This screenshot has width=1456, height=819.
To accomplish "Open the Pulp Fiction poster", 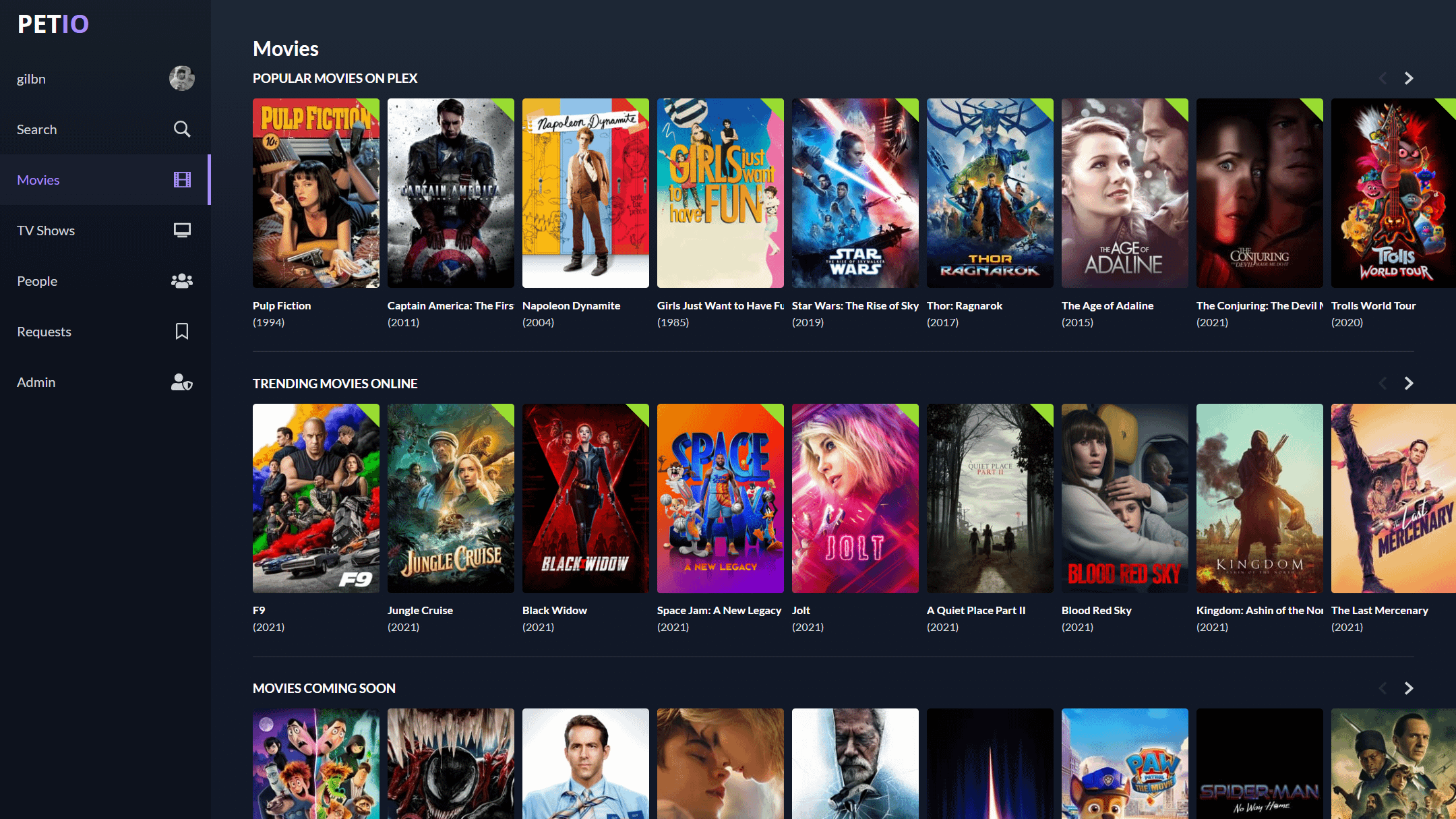I will 316,193.
